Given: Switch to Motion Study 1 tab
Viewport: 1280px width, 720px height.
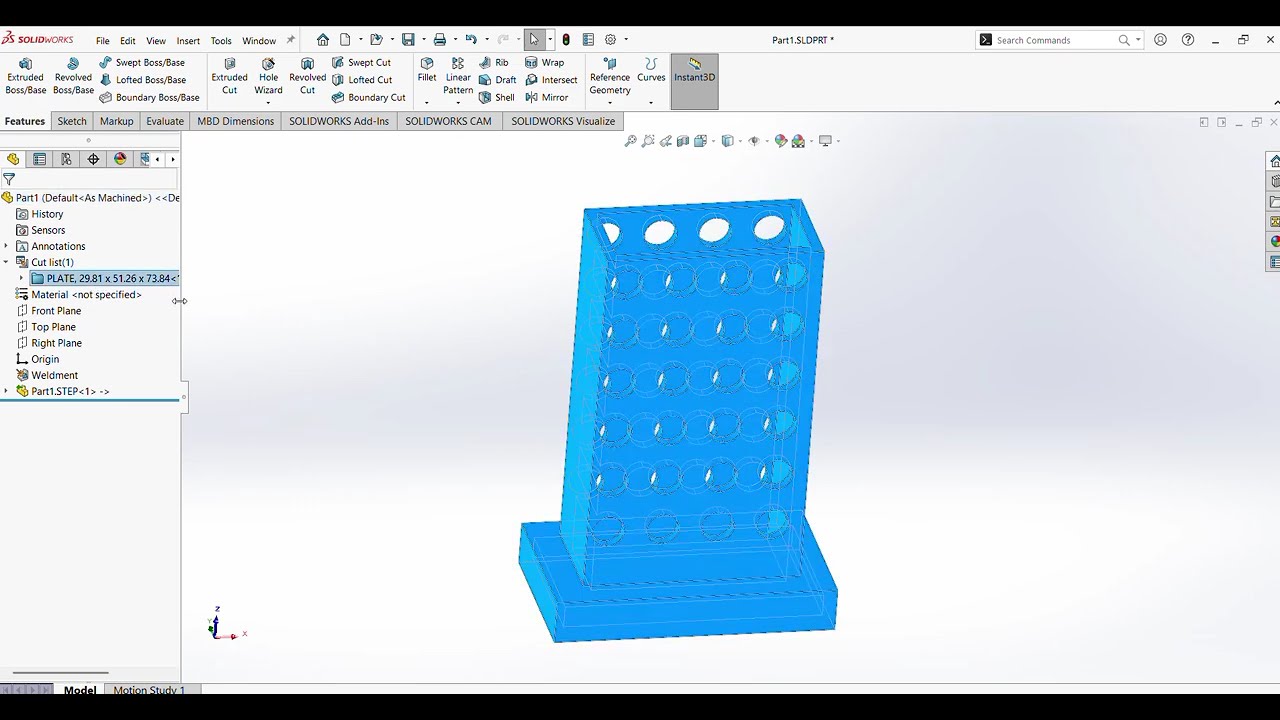Looking at the screenshot, I should pos(149,690).
